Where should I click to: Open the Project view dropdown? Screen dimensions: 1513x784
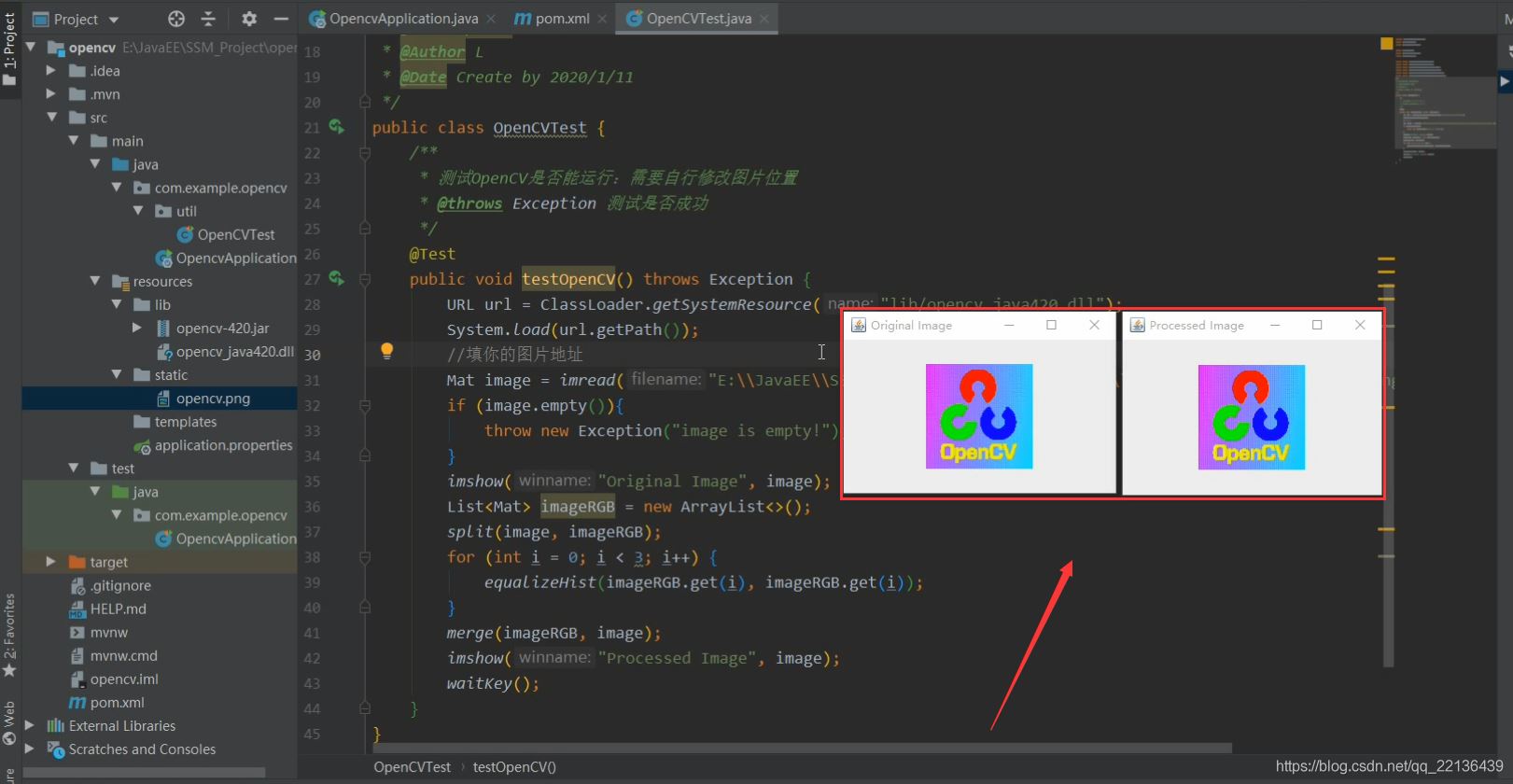click(x=113, y=20)
